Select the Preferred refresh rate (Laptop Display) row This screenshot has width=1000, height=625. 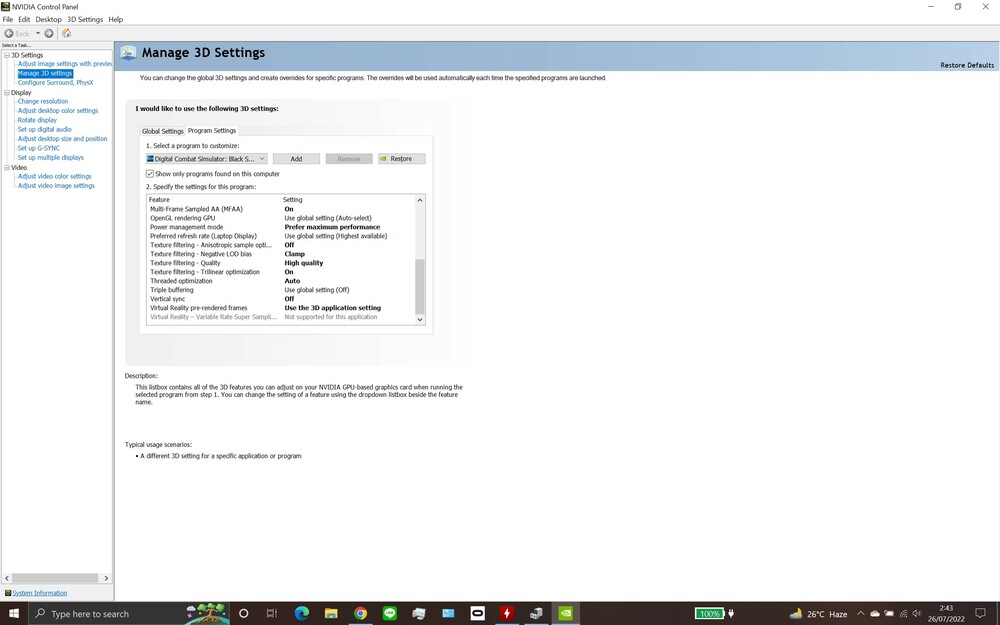pos(281,236)
